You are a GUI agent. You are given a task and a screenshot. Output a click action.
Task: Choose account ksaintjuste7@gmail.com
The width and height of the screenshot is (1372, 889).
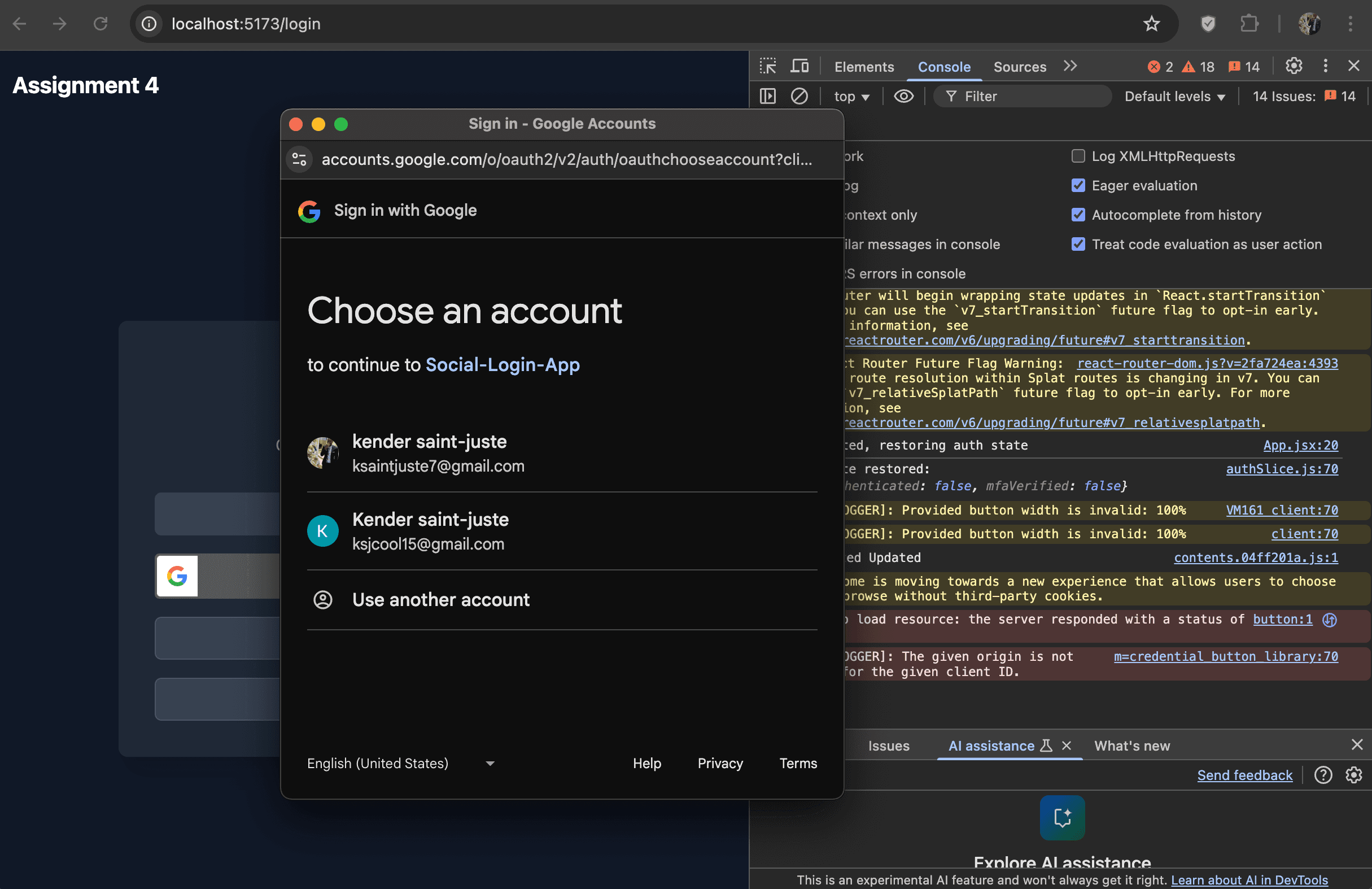[561, 453]
